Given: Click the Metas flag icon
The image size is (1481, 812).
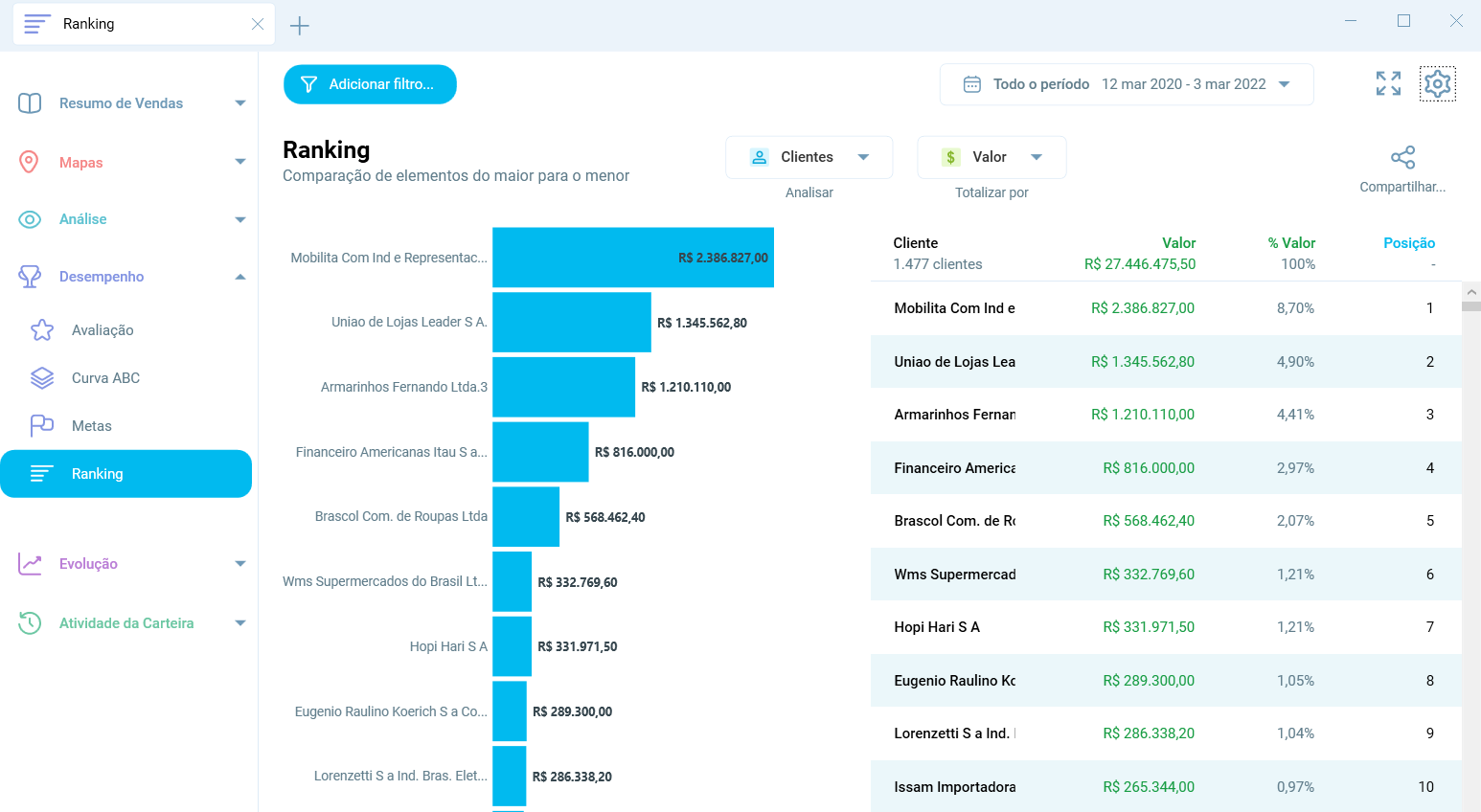Looking at the screenshot, I should coord(42,426).
